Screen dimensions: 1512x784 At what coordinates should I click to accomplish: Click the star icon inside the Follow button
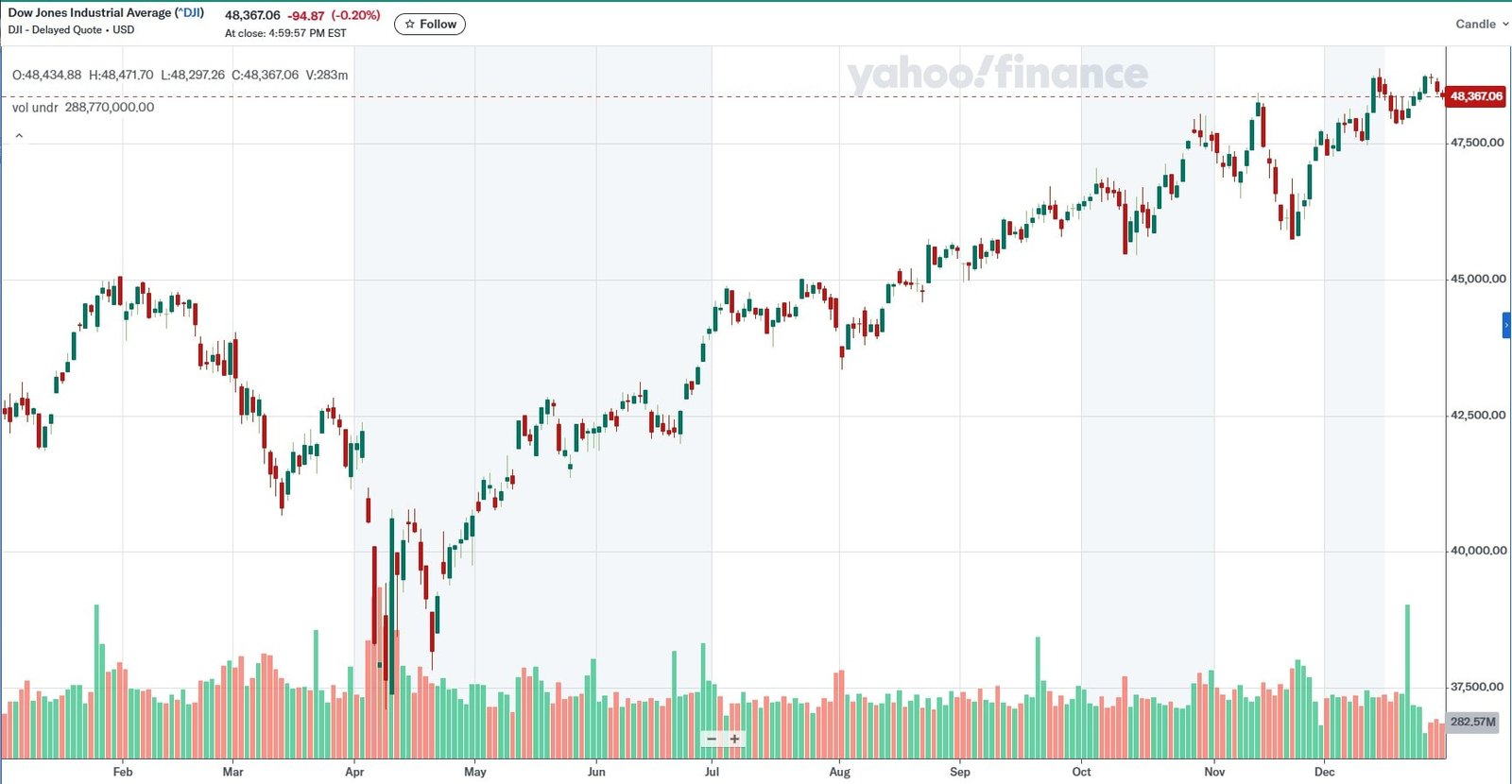[x=408, y=25]
